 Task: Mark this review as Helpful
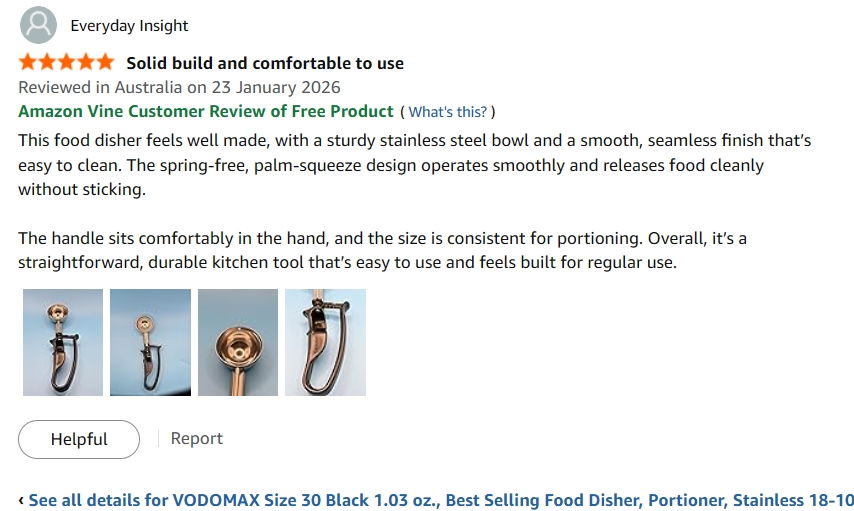click(x=79, y=439)
